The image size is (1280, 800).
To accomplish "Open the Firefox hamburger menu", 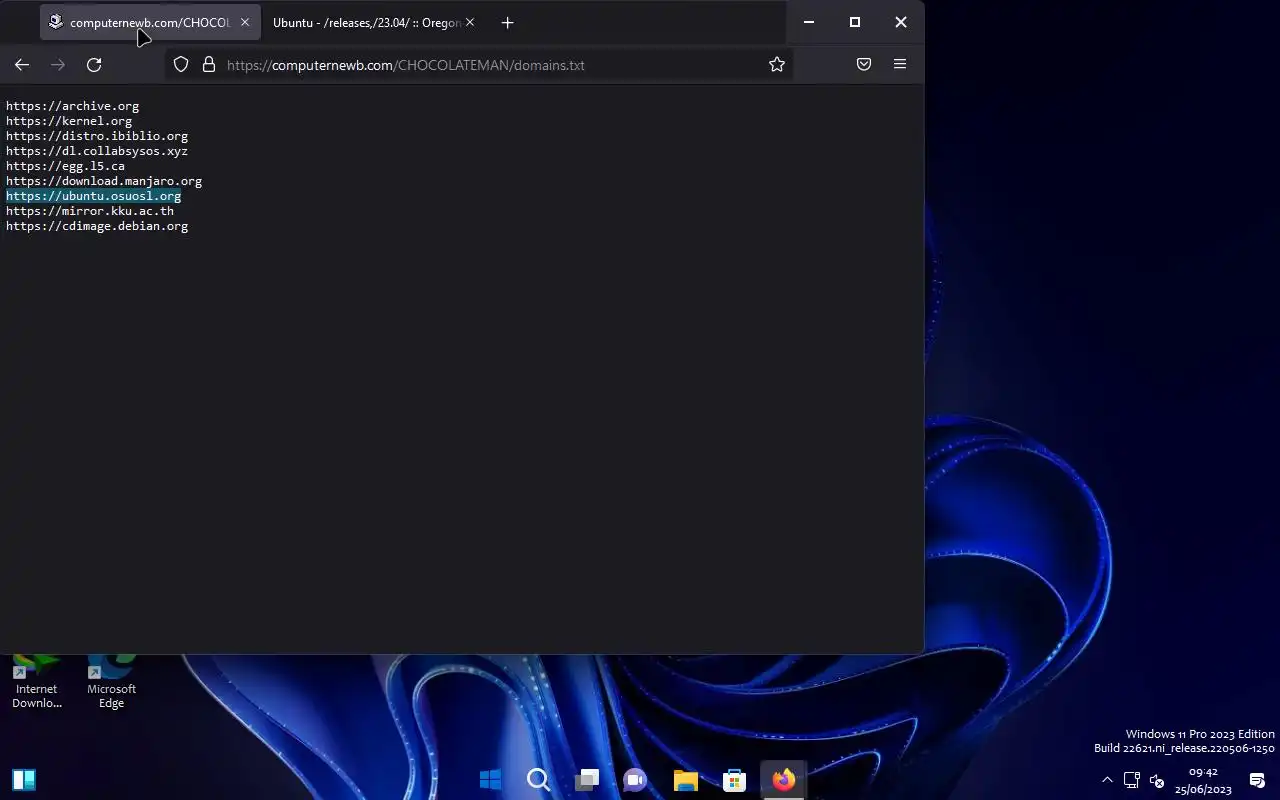I will pos(900,64).
